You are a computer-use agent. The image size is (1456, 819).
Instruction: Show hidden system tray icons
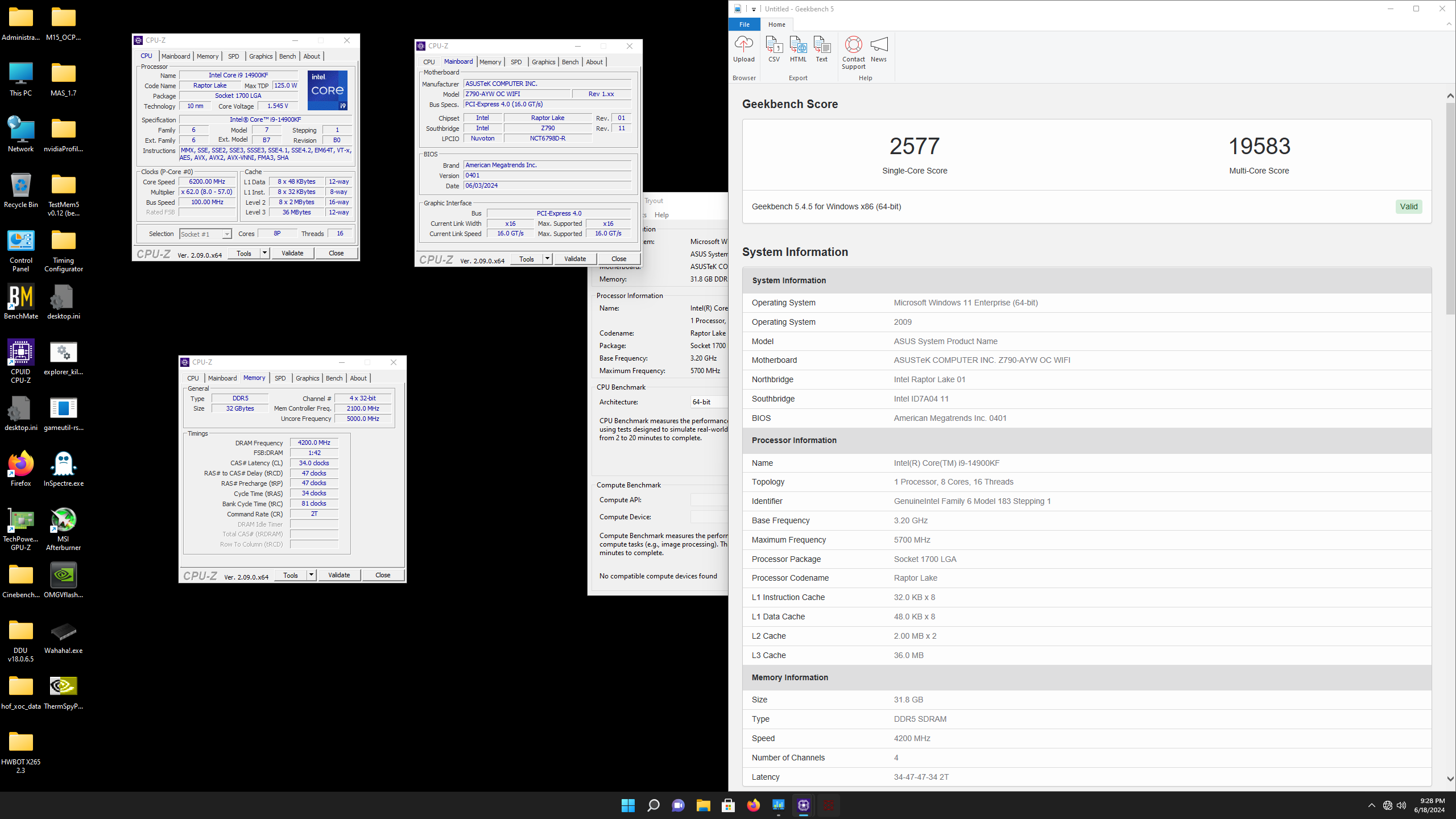(1371, 805)
